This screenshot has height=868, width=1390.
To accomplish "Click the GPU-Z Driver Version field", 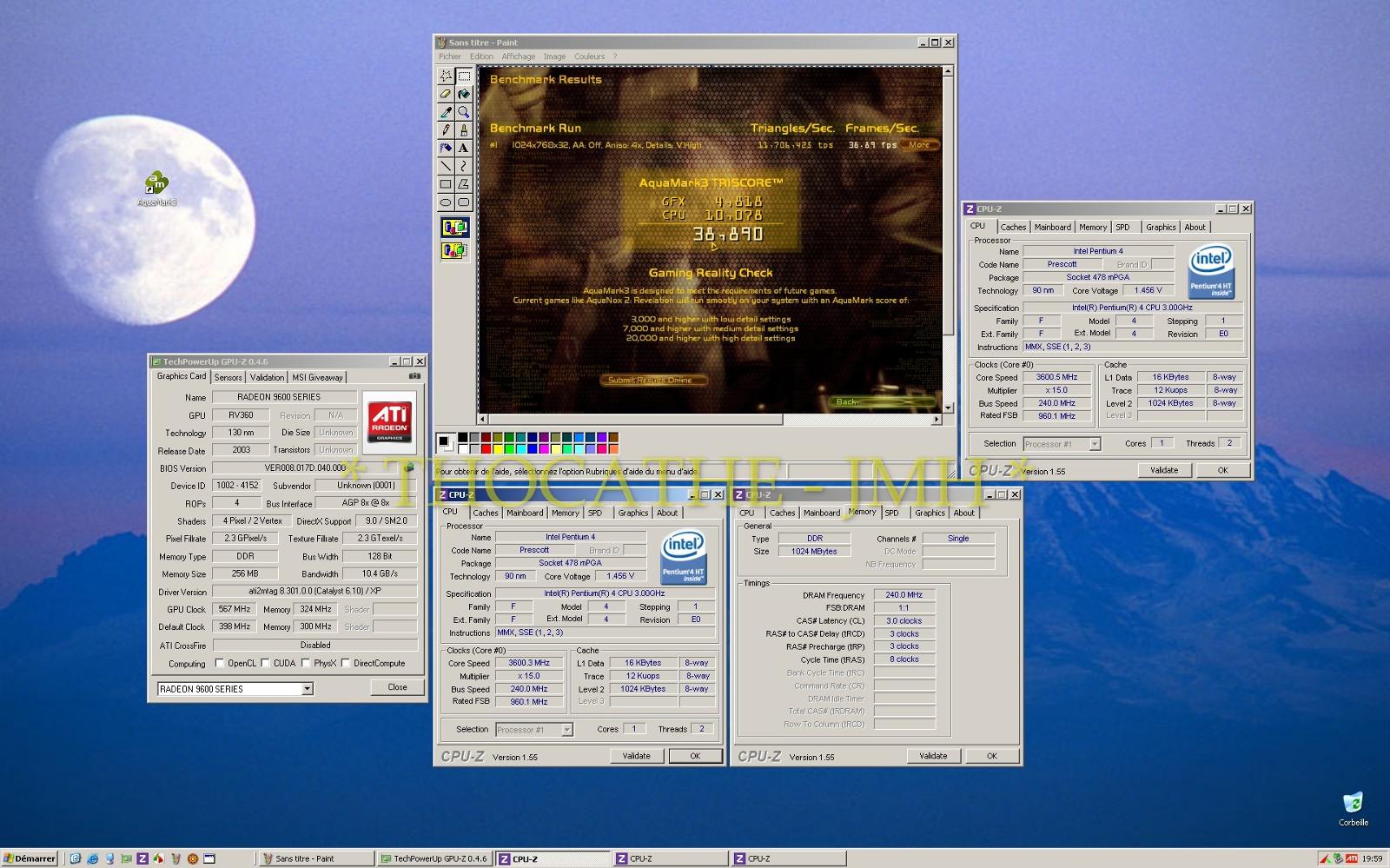I will pos(314,592).
